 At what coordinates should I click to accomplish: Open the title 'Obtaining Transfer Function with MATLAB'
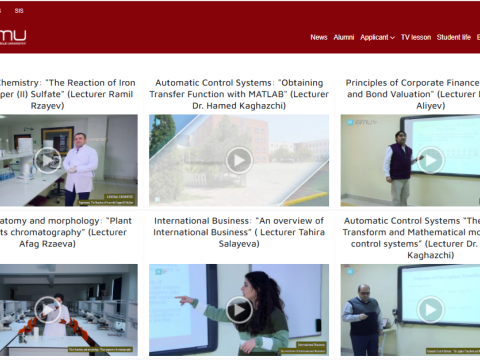click(239, 94)
